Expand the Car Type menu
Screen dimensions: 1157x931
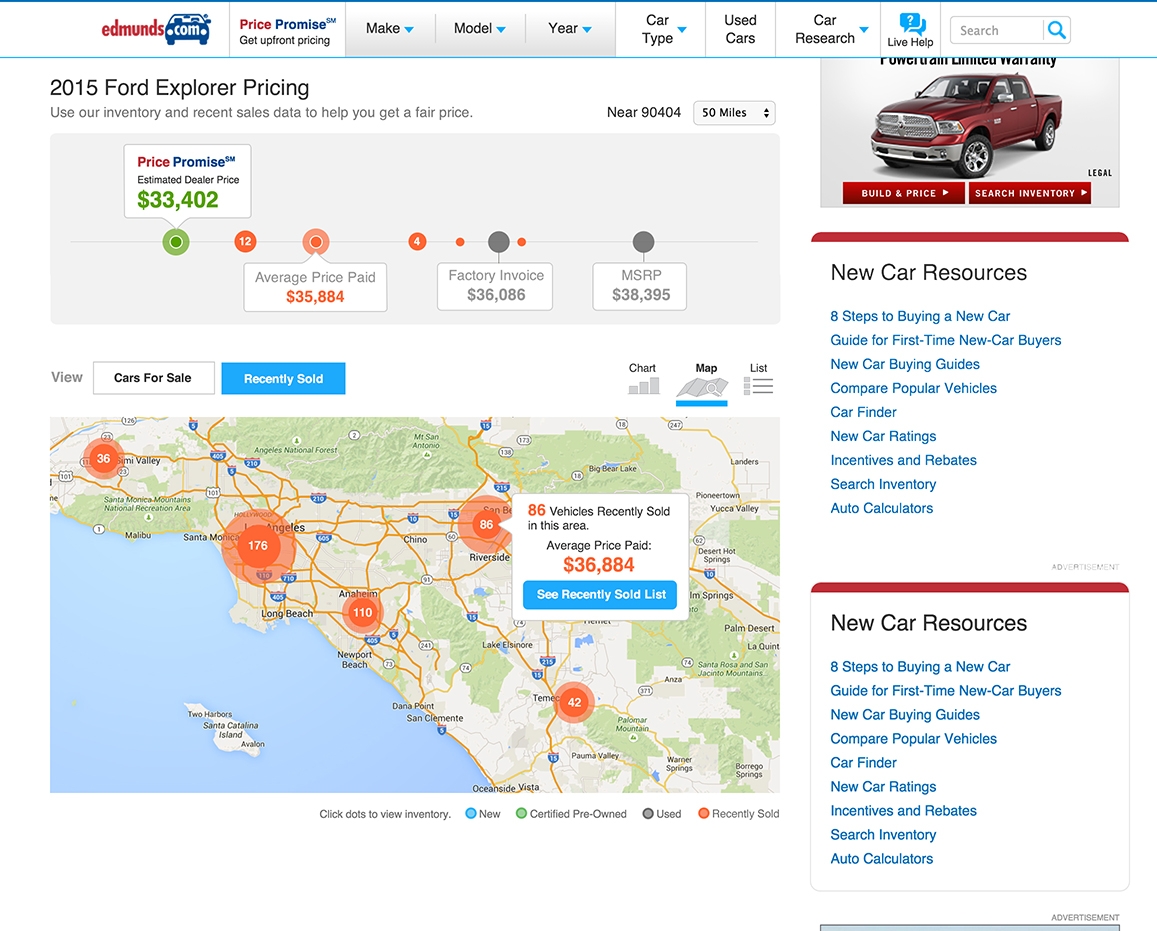(664, 30)
